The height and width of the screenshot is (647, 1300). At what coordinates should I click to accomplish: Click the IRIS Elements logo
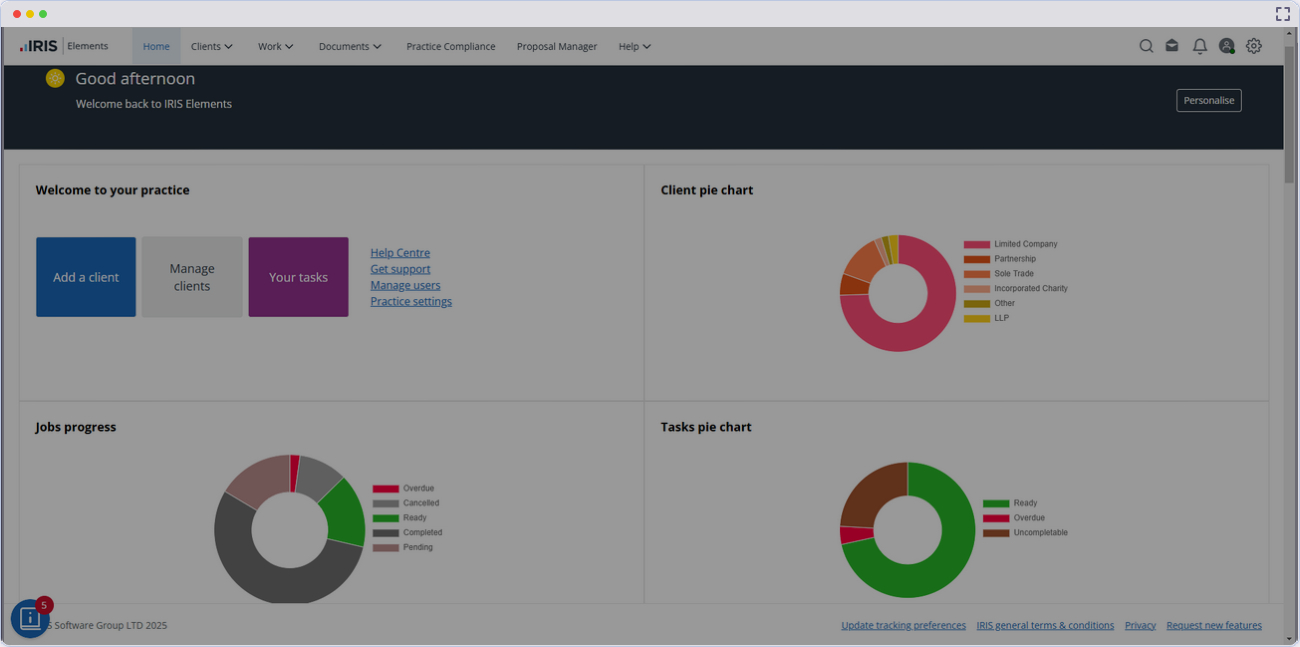[x=64, y=46]
